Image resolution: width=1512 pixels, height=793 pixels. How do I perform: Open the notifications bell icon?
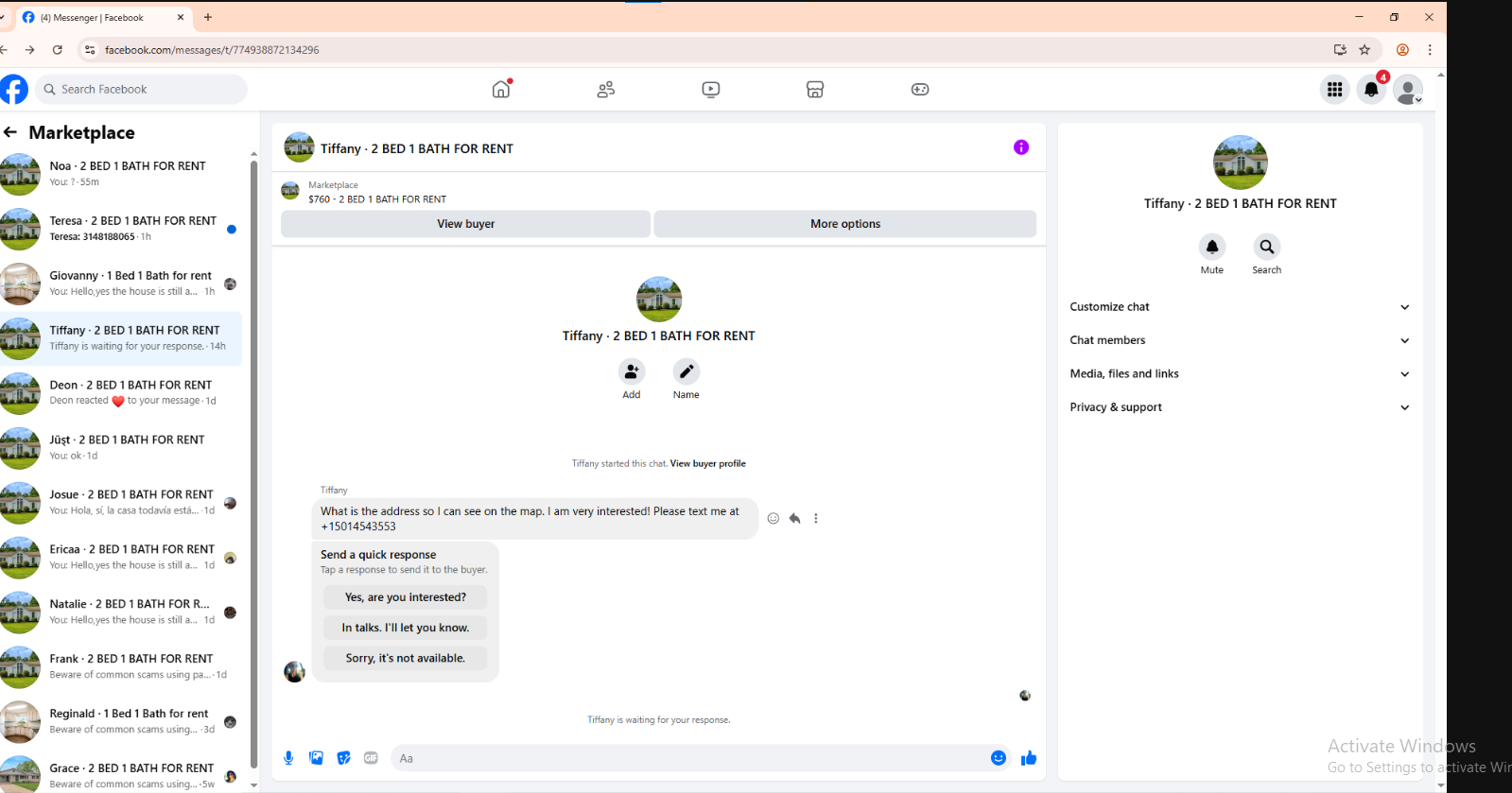click(x=1371, y=89)
